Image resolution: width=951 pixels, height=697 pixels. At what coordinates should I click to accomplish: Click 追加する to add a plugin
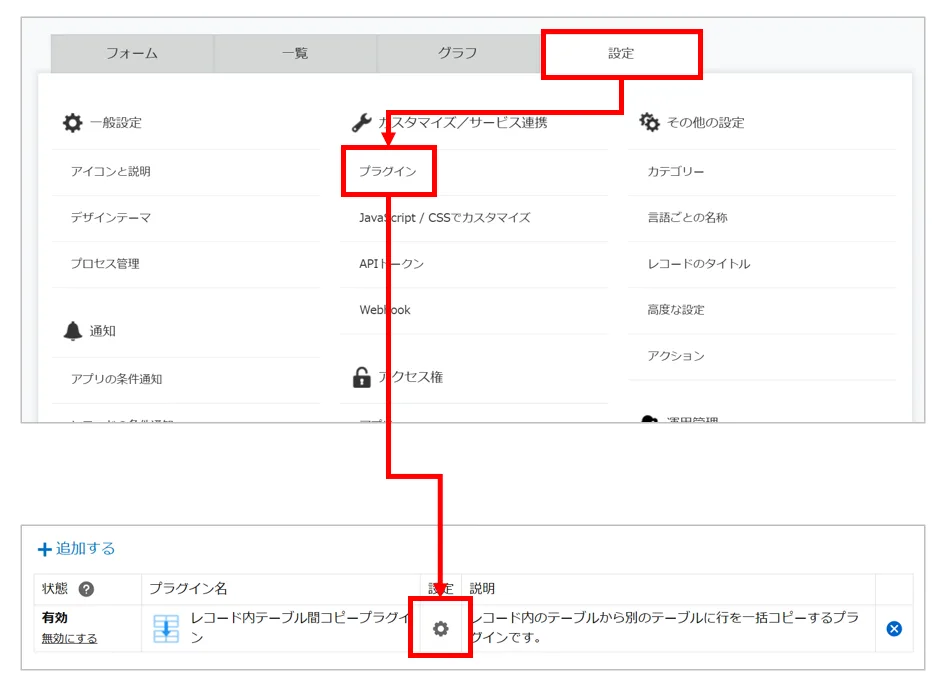(76, 549)
